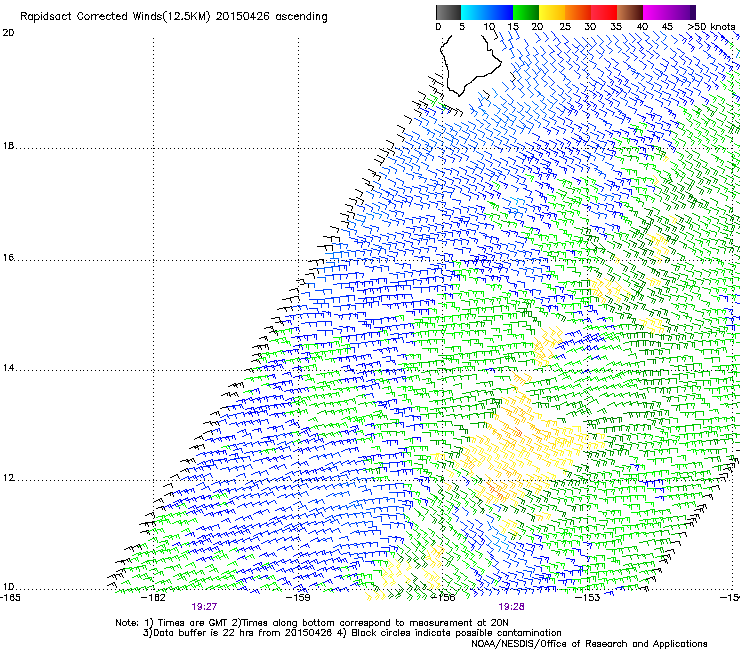The width and height of the screenshot is (740, 650).
Task: Click the purple time label 19:28
Action: pos(512,607)
